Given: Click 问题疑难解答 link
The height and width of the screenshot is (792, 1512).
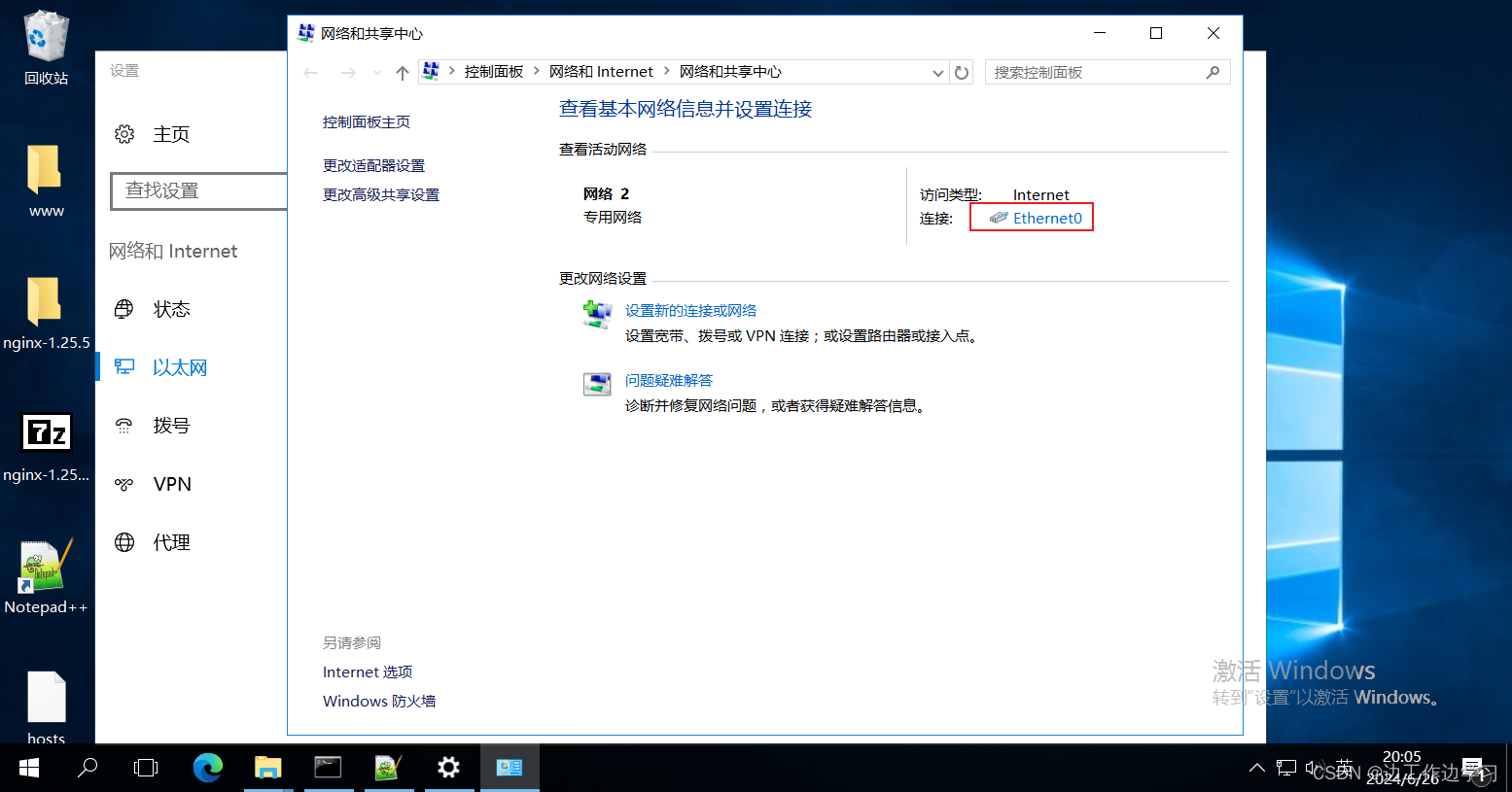Looking at the screenshot, I should pyautogui.click(x=669, y=381).
